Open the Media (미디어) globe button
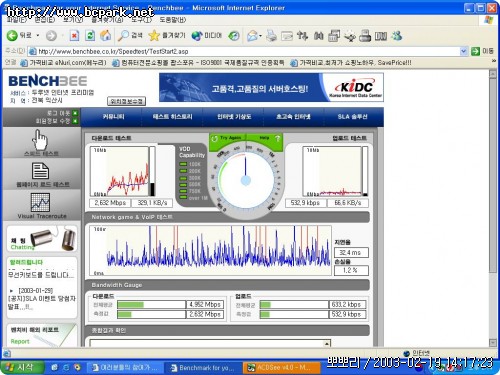This screenshot has height=375, width=500. coord(207,35)
